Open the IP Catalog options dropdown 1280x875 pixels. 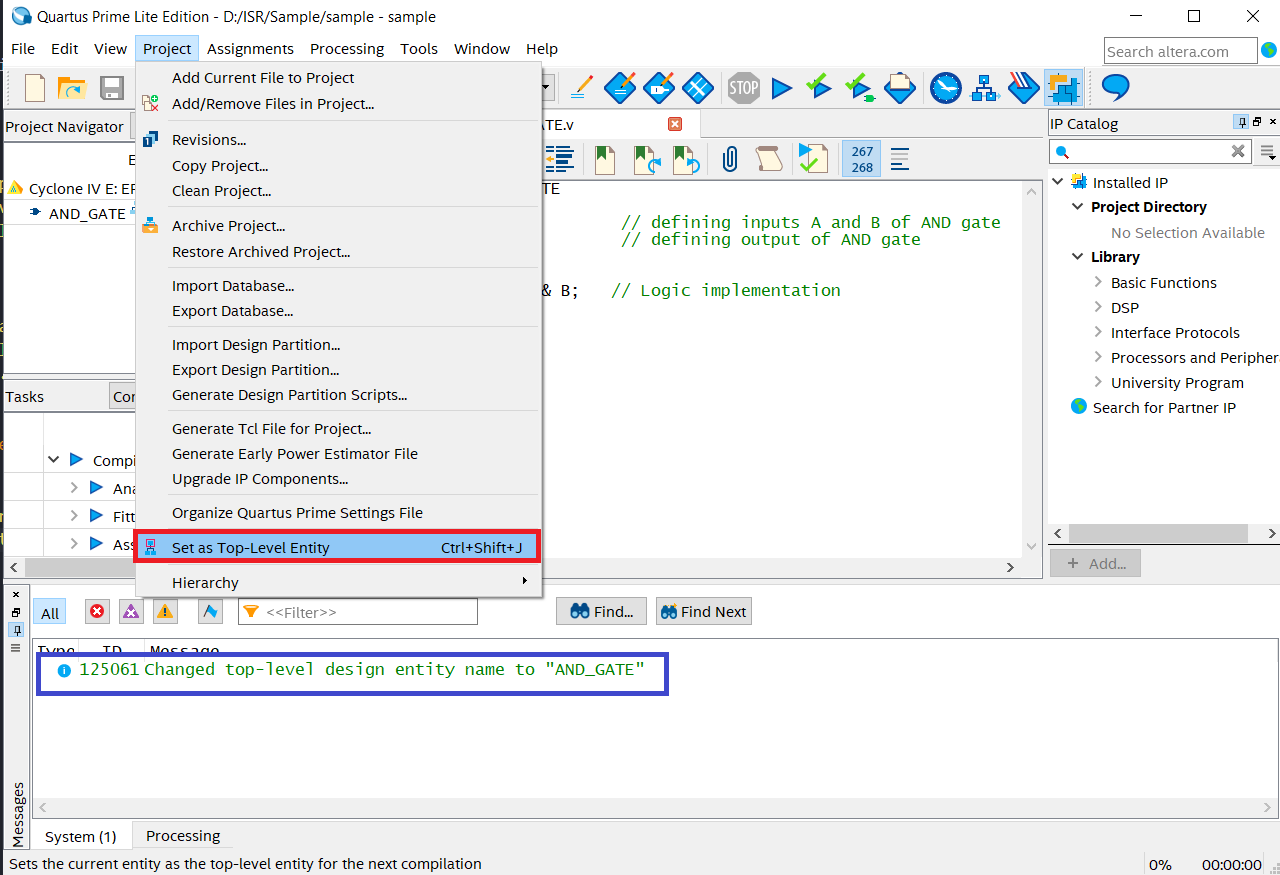coord(1268,152)
